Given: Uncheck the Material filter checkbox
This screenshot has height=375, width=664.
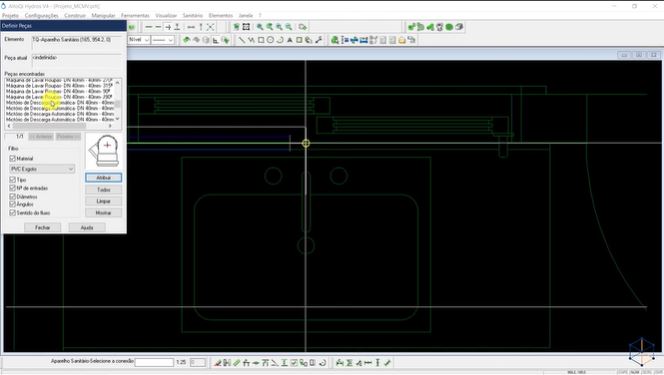Looking at the screenshot, I should (12, 158).
